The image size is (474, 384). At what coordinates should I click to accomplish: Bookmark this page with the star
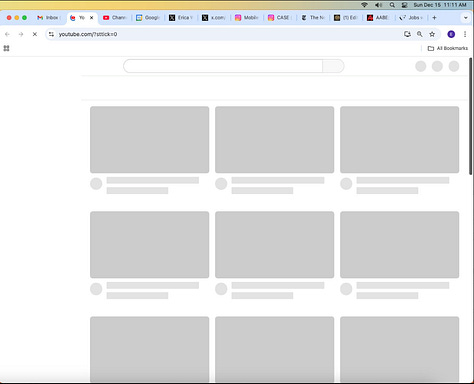tap(432, 34)
